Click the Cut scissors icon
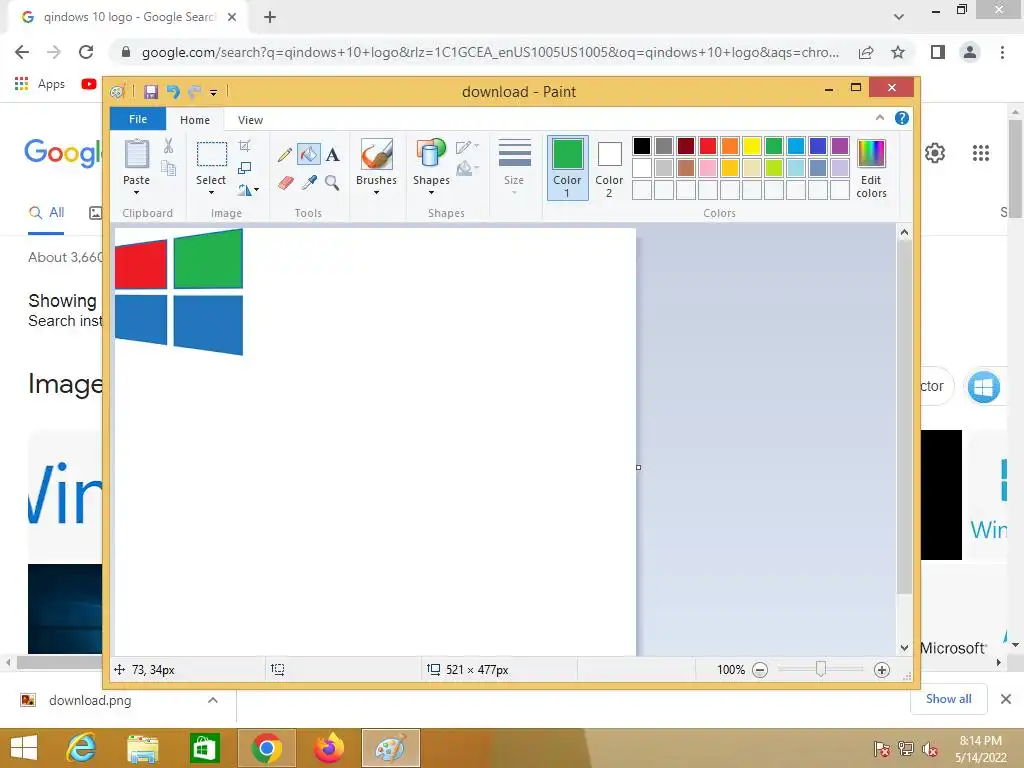 coord(168,146)
